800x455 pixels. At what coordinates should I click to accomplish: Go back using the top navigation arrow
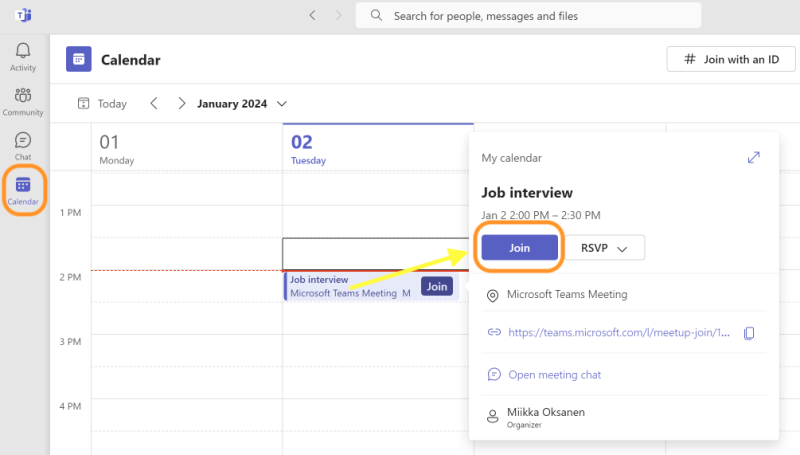(x=313, y=16)
